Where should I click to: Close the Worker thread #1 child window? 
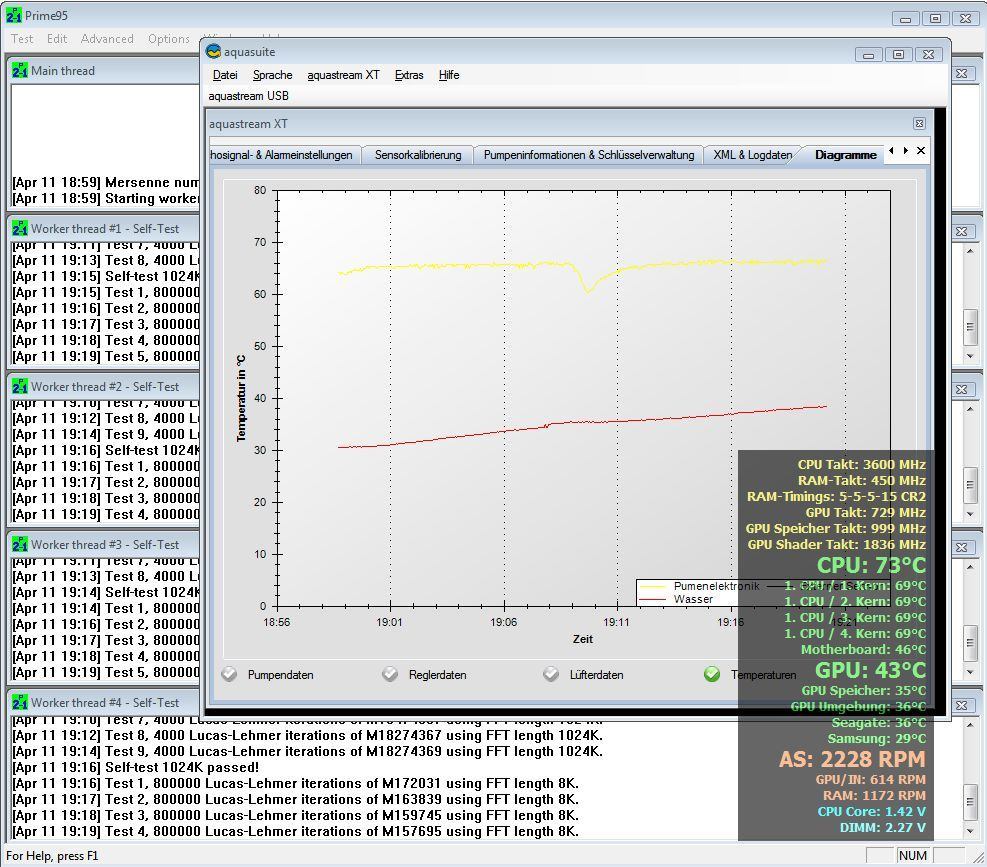point(961,232)
